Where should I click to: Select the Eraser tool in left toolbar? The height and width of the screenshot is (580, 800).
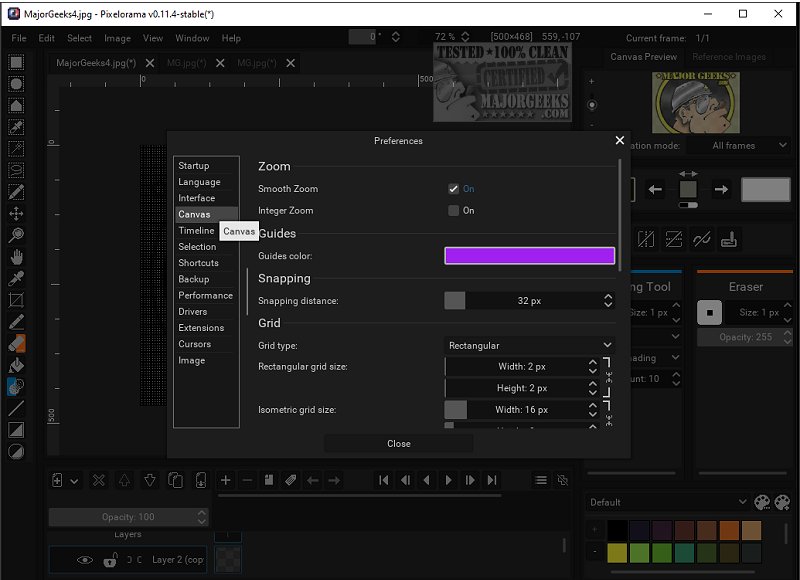coord(16,343)
